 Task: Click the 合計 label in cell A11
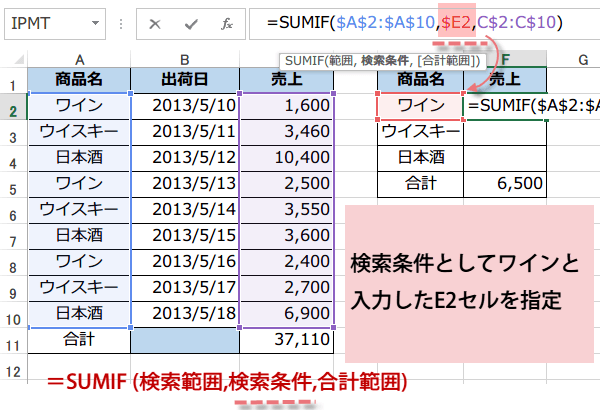pyautogui.click(x=79, y=340)
